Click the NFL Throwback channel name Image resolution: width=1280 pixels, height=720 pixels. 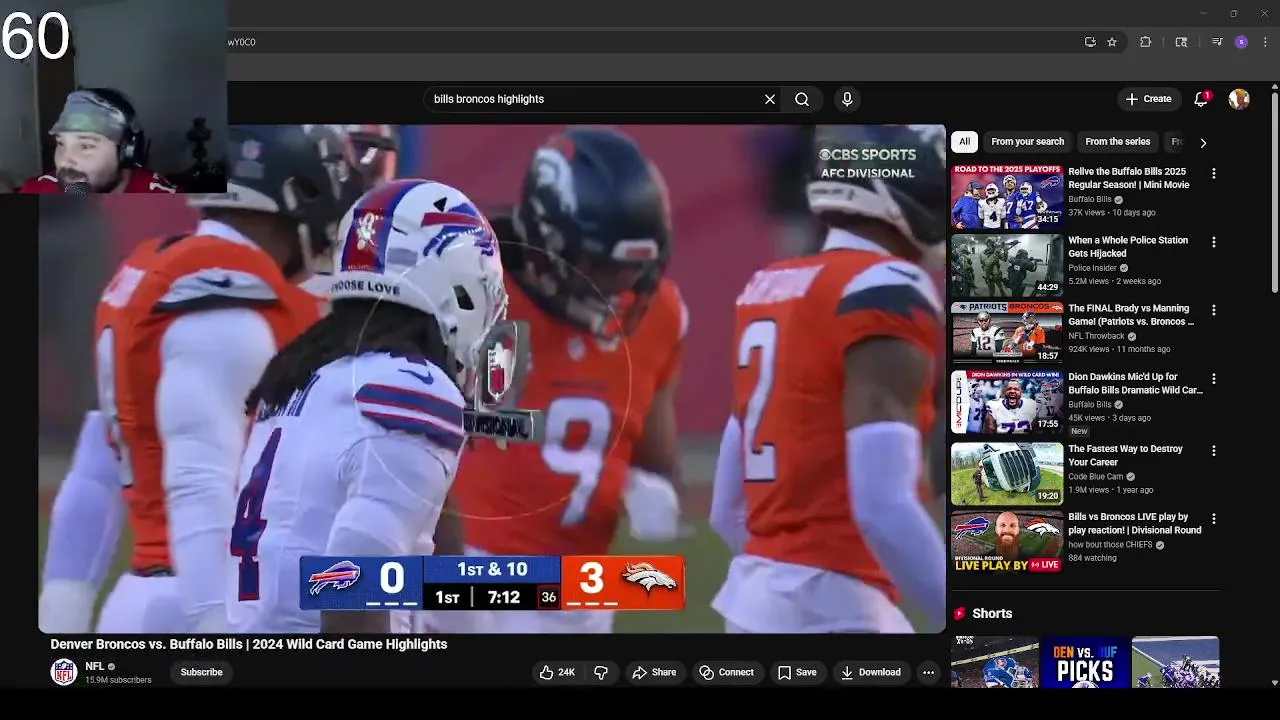coord(1096,336)
